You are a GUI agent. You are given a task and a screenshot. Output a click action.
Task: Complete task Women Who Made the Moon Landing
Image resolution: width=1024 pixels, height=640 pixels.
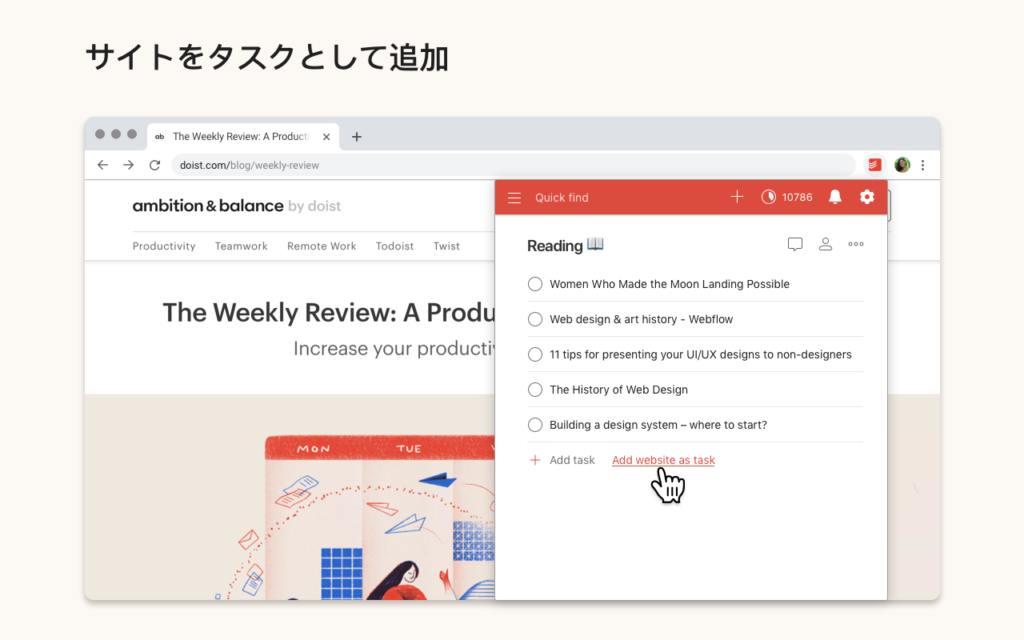pos(535,284)
